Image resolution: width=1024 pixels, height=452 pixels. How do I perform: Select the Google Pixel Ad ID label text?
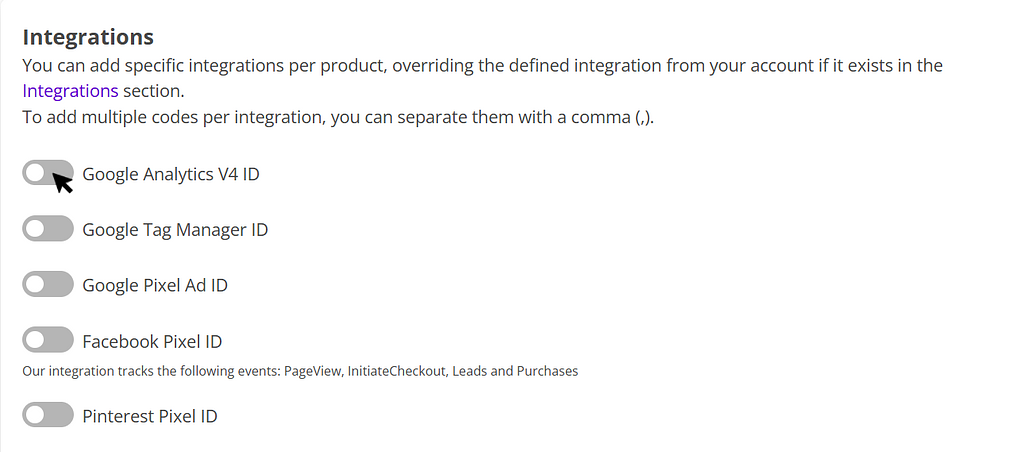(x=155, y=286)
